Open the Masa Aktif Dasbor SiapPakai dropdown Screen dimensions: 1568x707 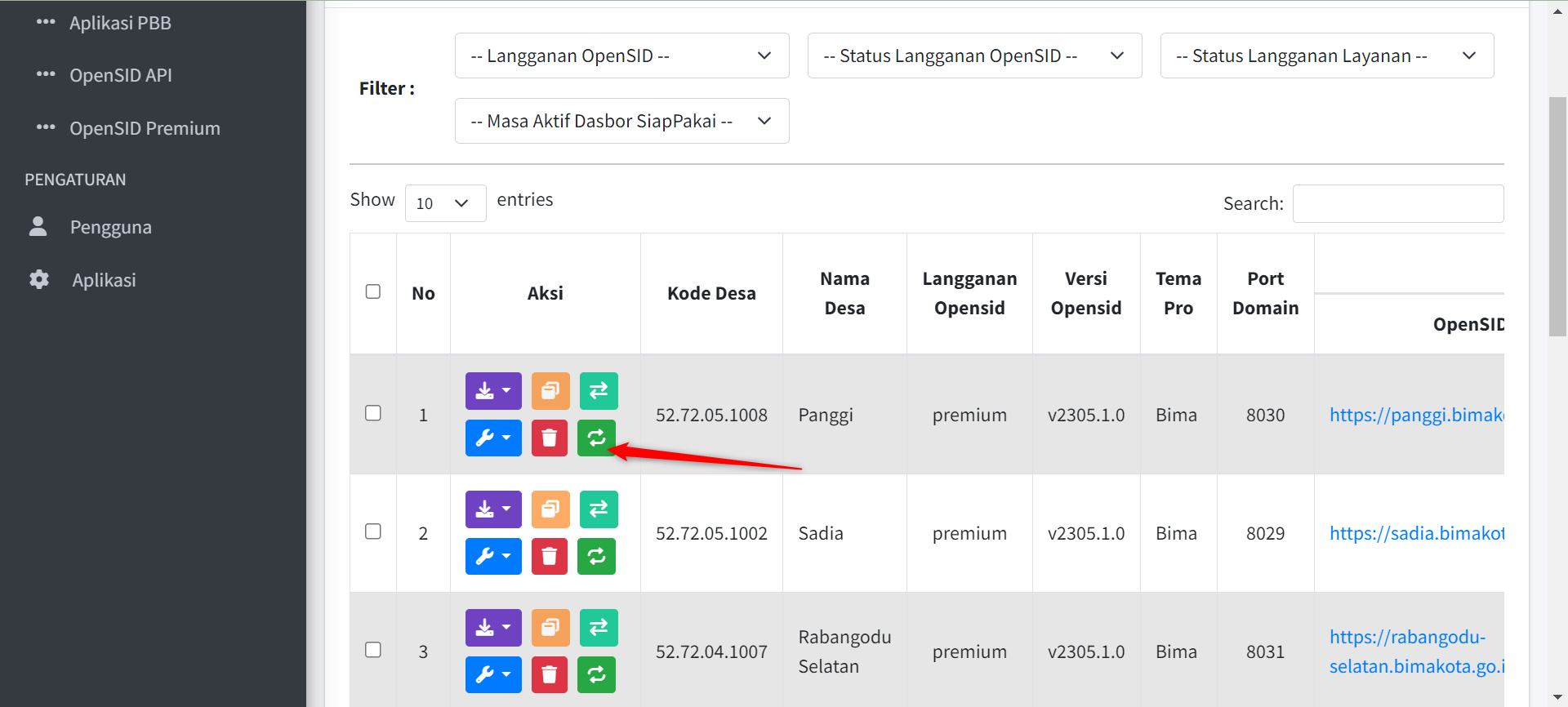click(622, 121)
